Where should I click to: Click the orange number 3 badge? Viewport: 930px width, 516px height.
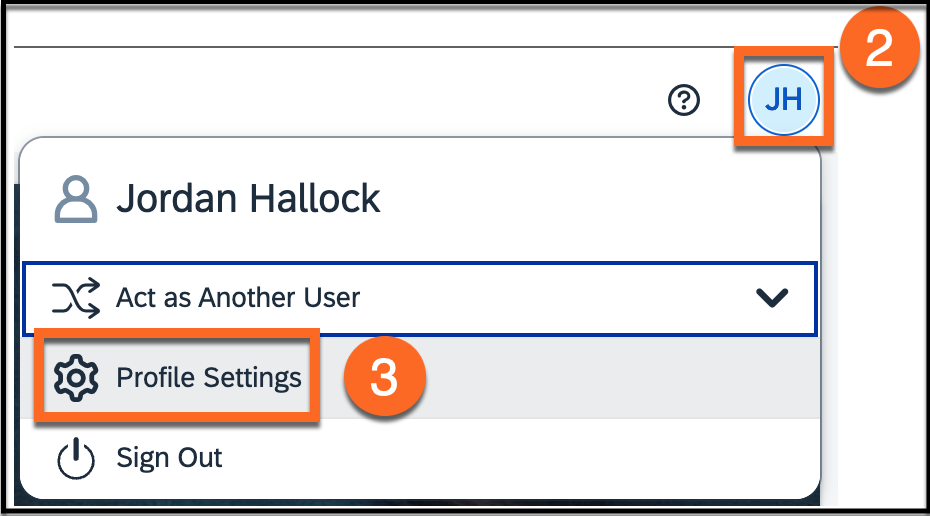tap(384, 379)
